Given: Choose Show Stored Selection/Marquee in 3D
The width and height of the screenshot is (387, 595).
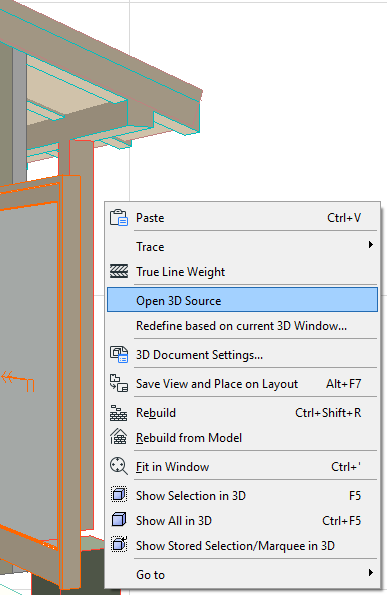Looking at the screenshot, I should 242,545.
